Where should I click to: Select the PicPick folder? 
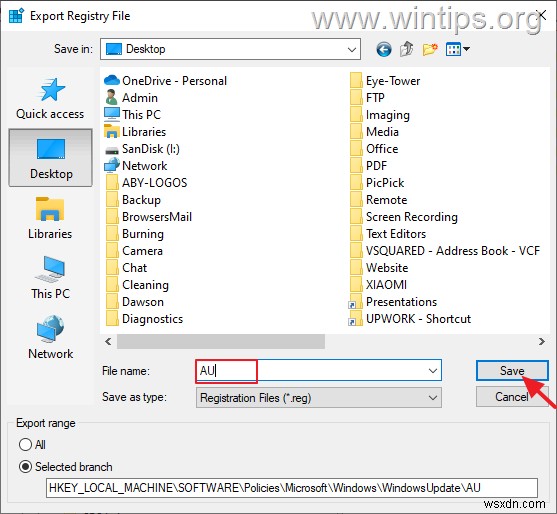click(377, 183)
